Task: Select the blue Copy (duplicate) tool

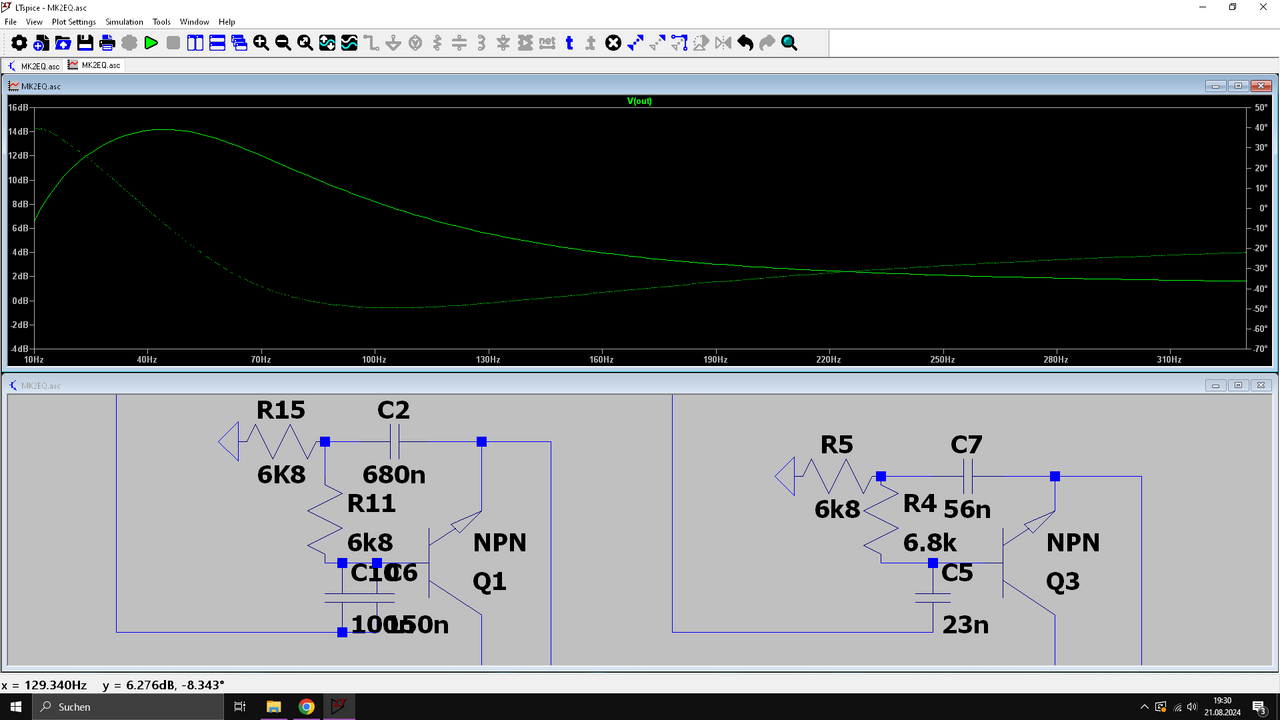Action: (x=635, y=43)
